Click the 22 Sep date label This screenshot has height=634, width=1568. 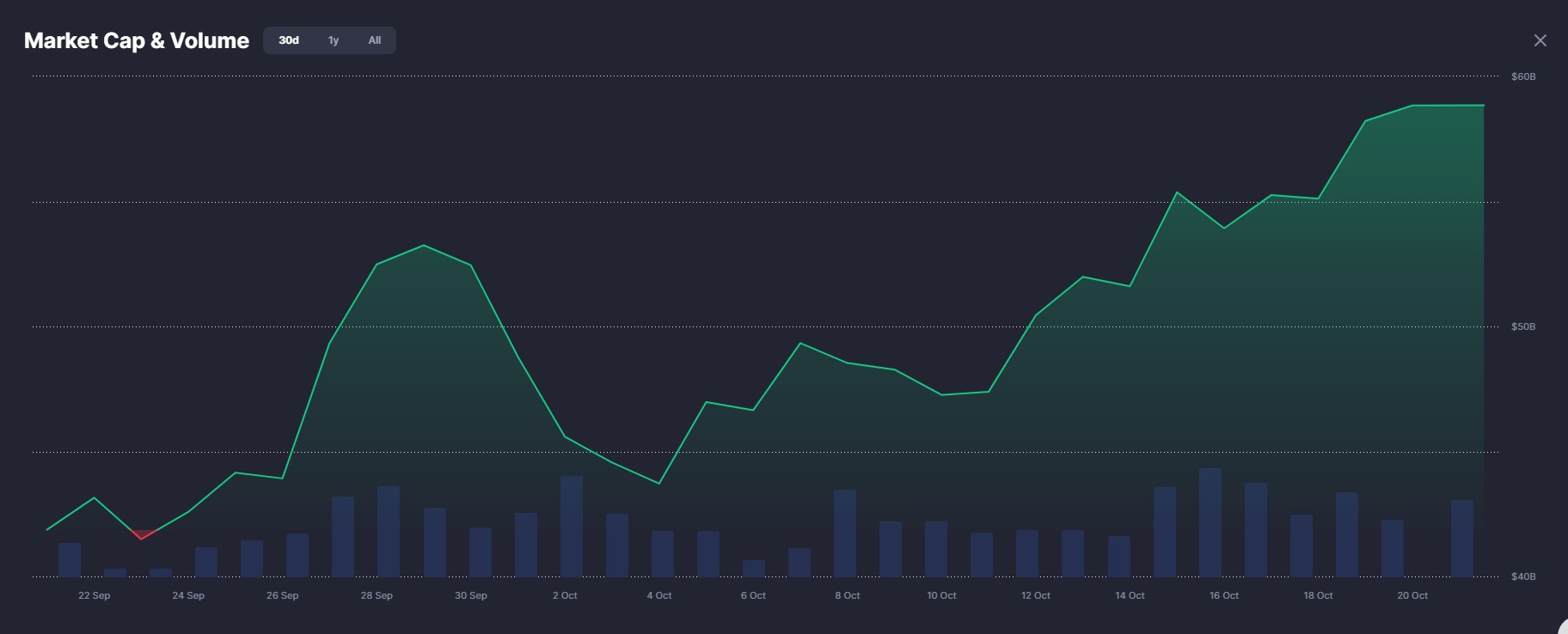coord(95,595)
